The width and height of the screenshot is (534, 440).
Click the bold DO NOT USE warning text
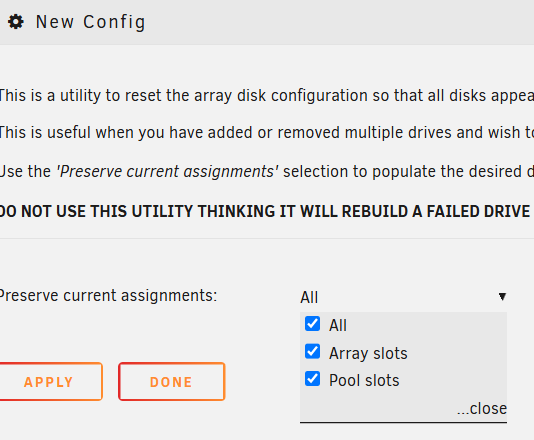[x=265, y=211]
